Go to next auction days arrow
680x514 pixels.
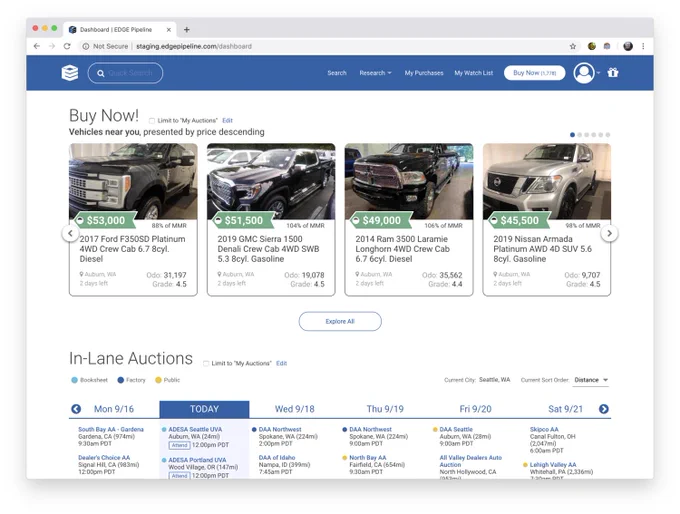click(604, 409)
